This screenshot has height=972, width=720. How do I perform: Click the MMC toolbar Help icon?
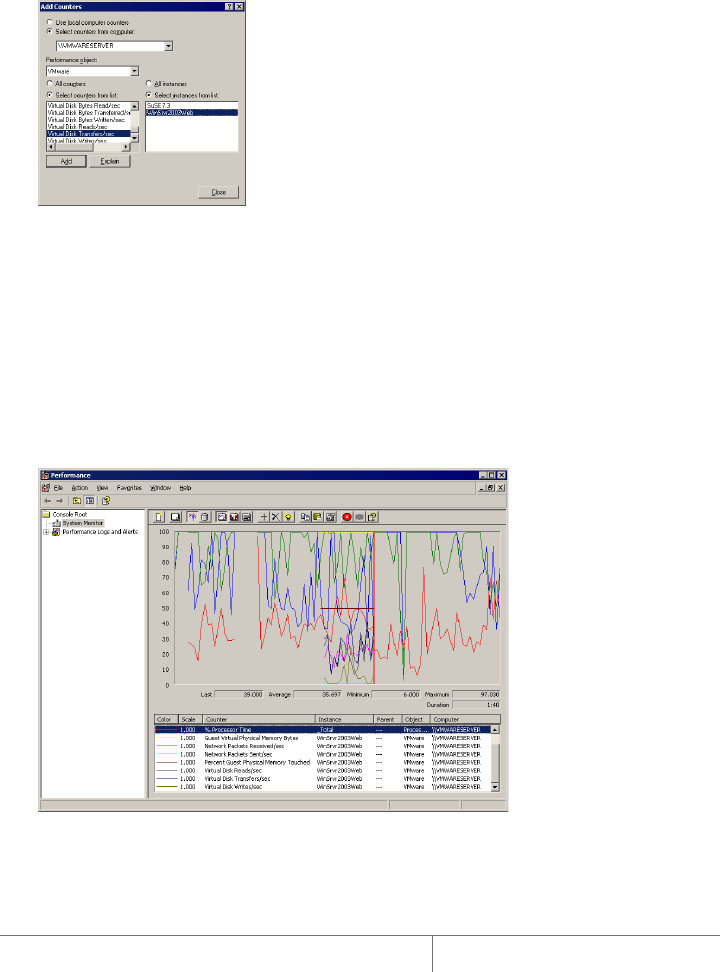coord(106,500)
